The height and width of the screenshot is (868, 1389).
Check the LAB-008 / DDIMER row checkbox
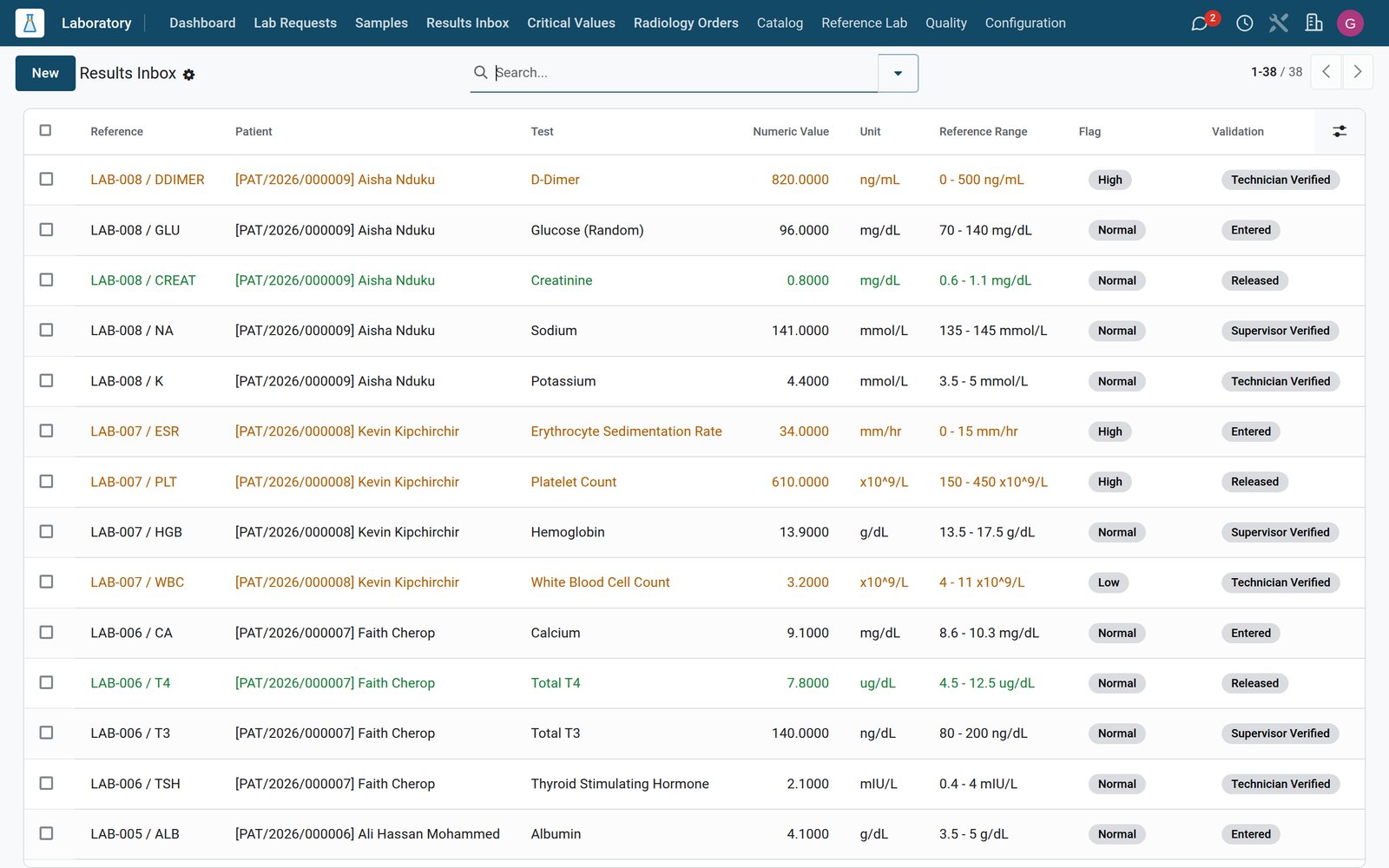[x=46, y=179]
